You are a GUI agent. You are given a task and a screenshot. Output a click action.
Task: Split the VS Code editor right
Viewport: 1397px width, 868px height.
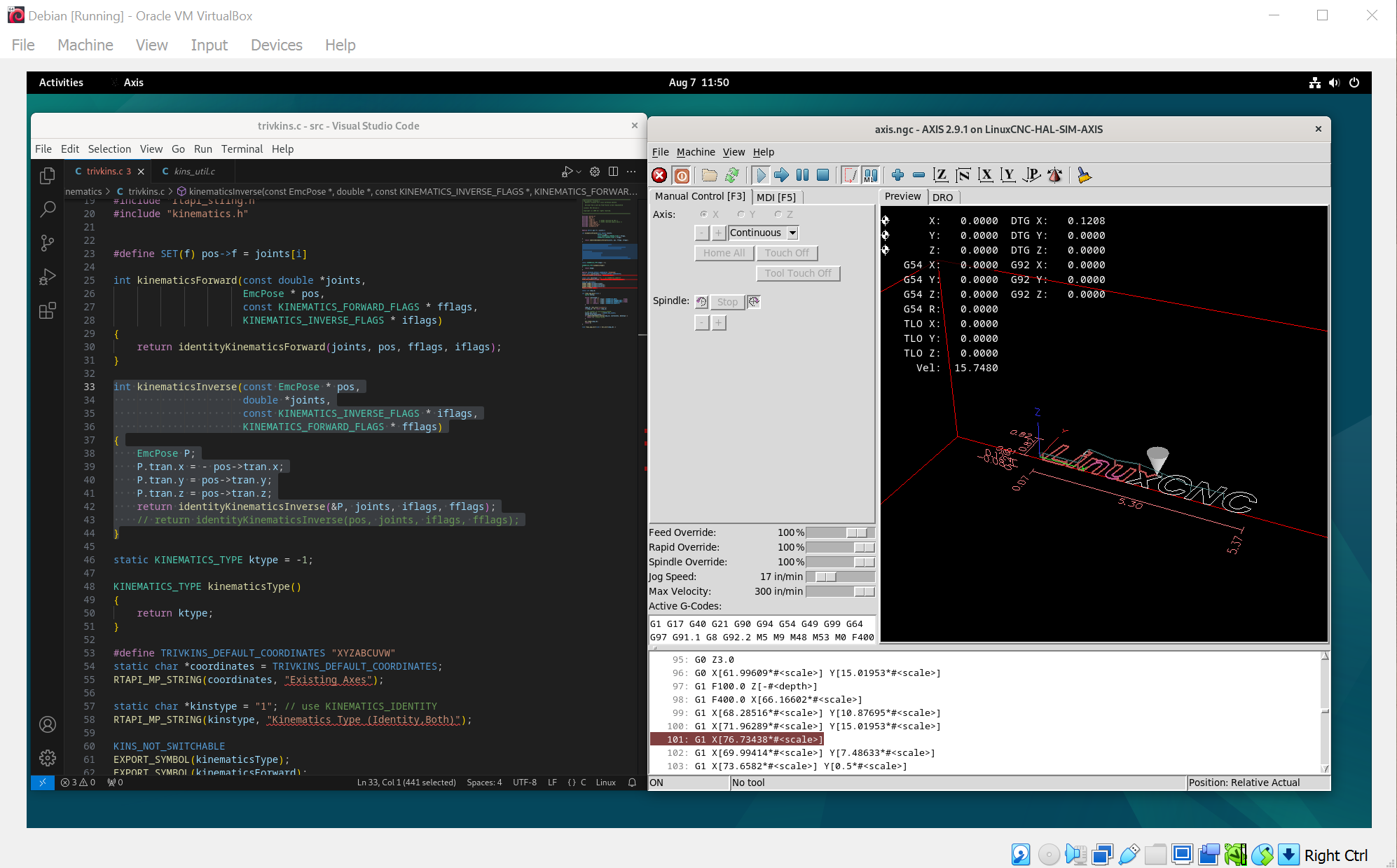coord(613,172)
